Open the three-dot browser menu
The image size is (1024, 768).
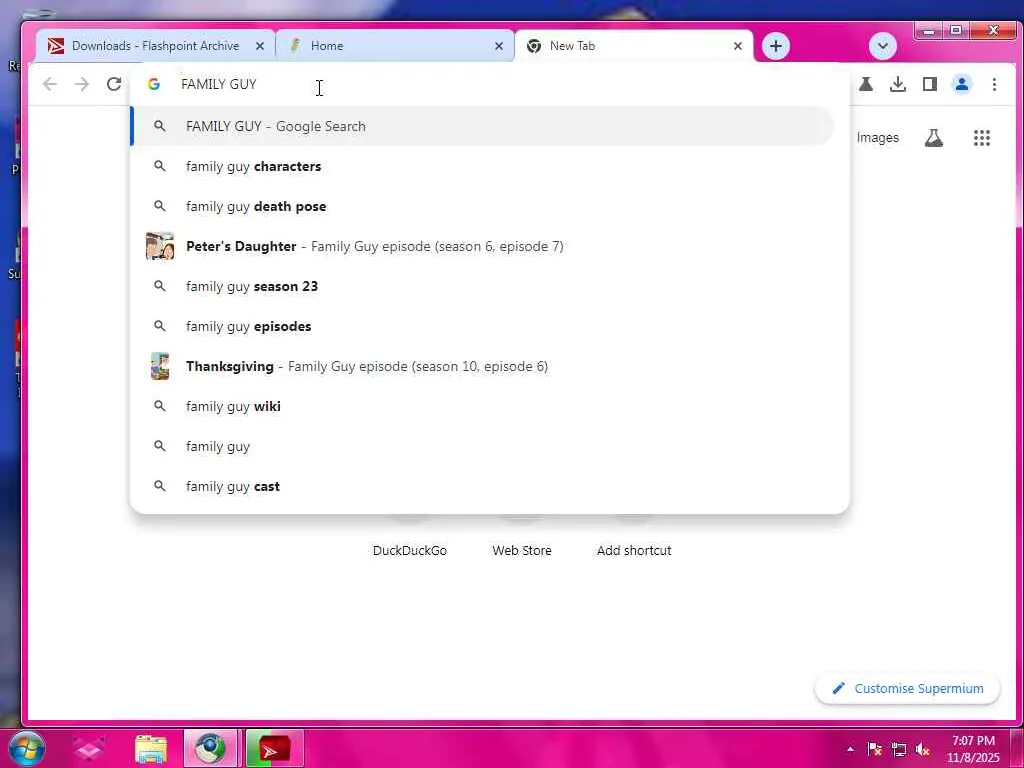(994, 84)
